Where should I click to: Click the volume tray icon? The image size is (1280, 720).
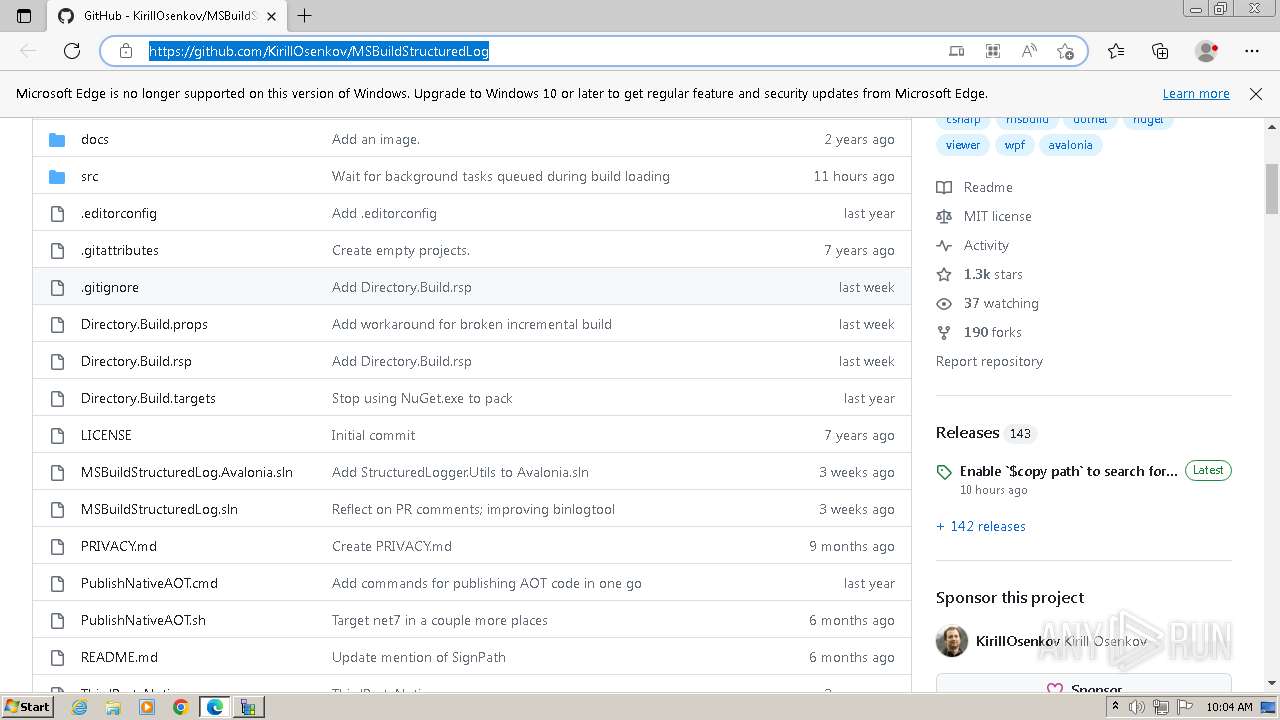(1137, 707)
